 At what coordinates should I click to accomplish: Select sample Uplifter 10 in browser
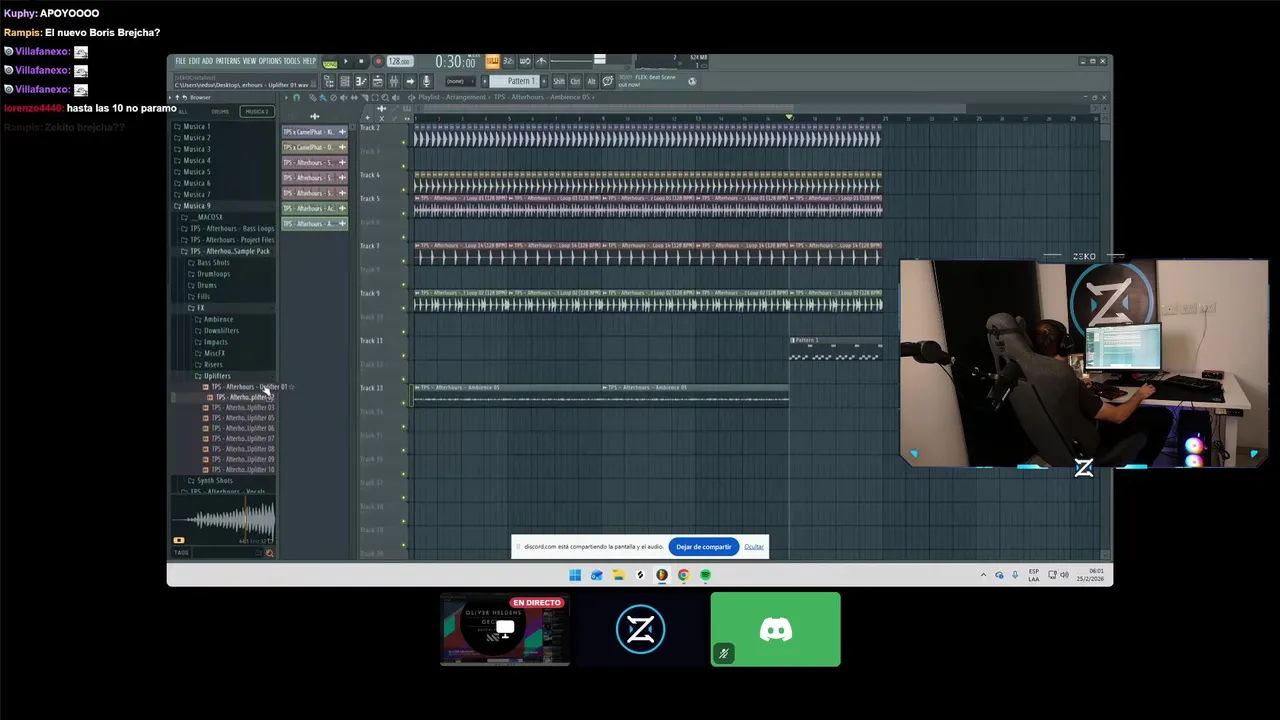coord(240,470)
